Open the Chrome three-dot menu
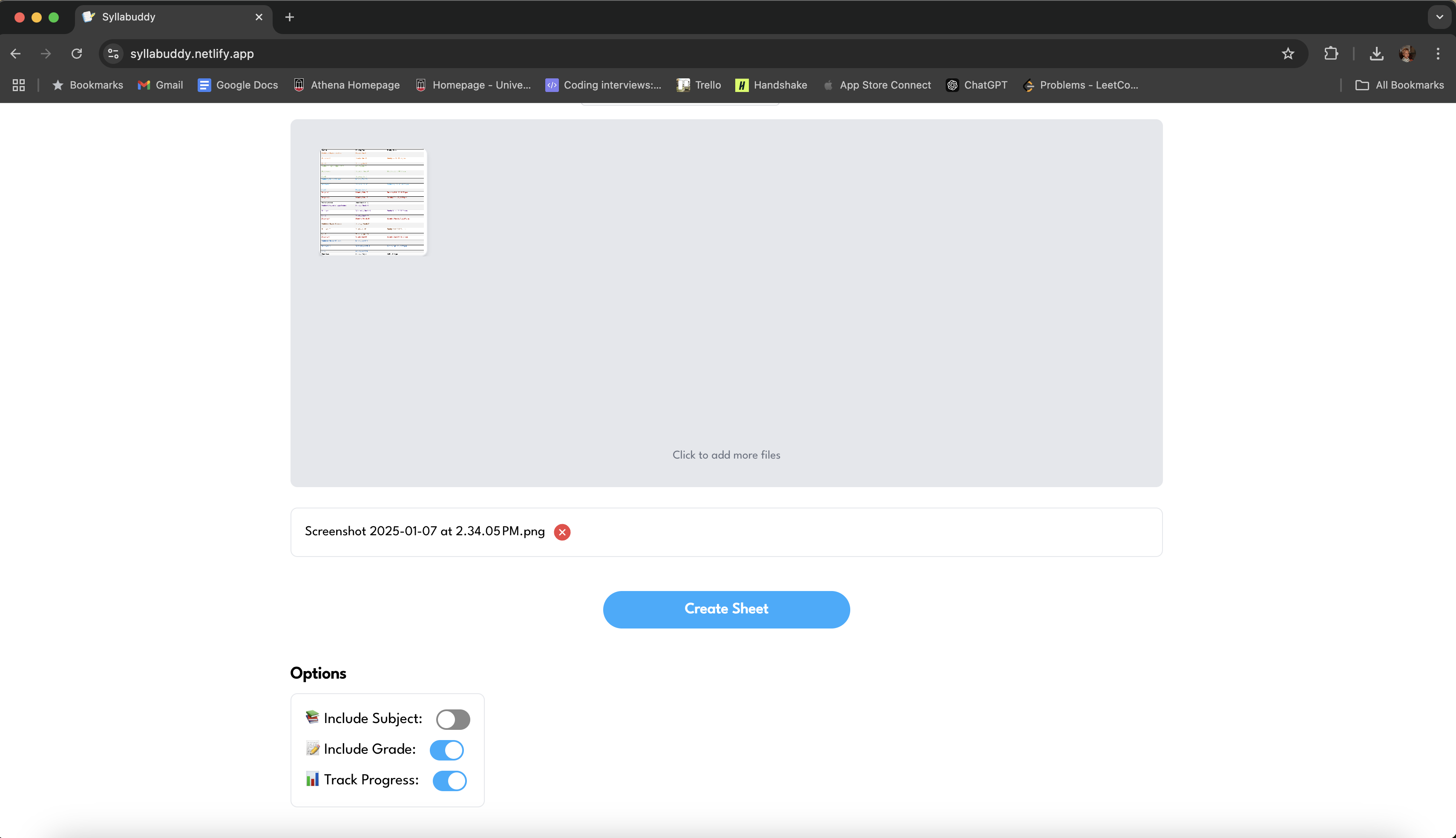 [x=1438, y=54]
